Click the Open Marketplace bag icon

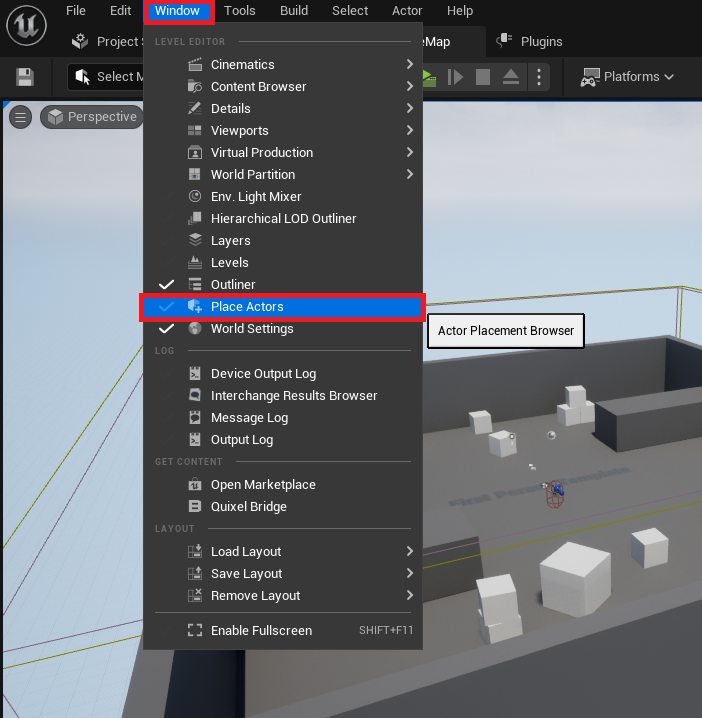195,484
